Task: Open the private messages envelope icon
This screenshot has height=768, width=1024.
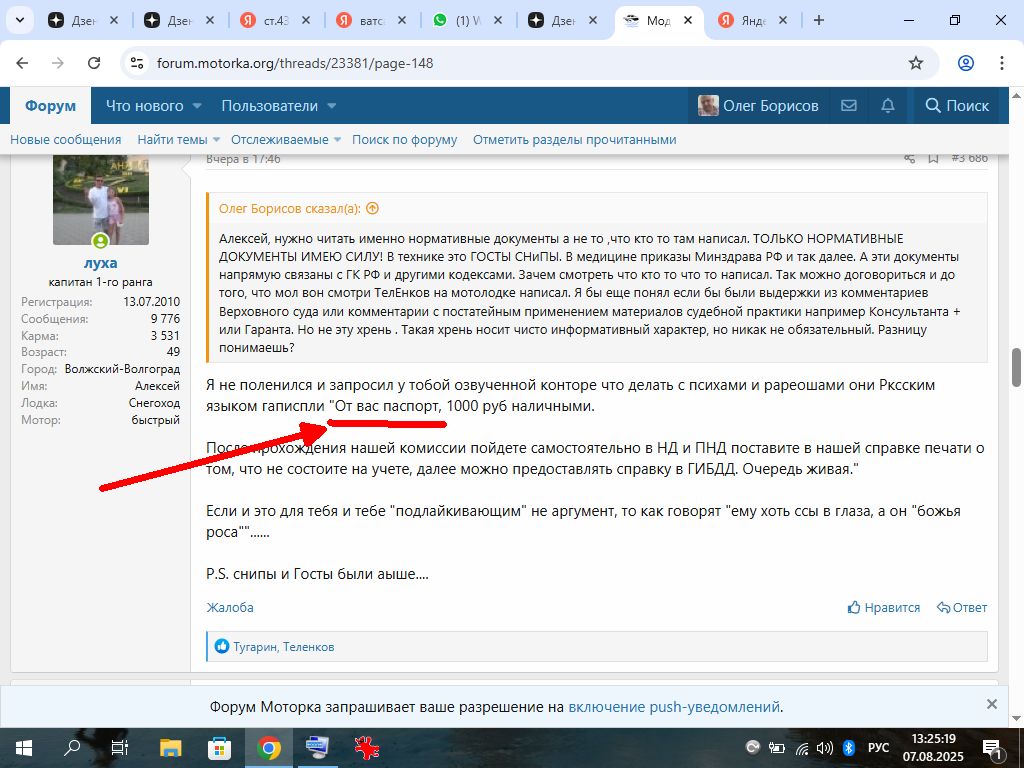Action: (849, 106)
